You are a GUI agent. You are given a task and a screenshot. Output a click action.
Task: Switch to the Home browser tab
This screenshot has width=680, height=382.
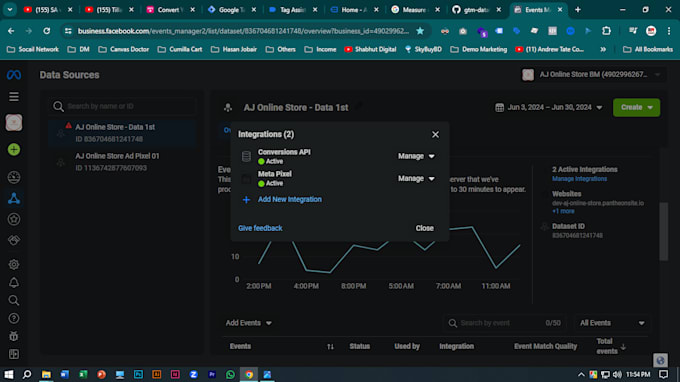pos(353,10)
